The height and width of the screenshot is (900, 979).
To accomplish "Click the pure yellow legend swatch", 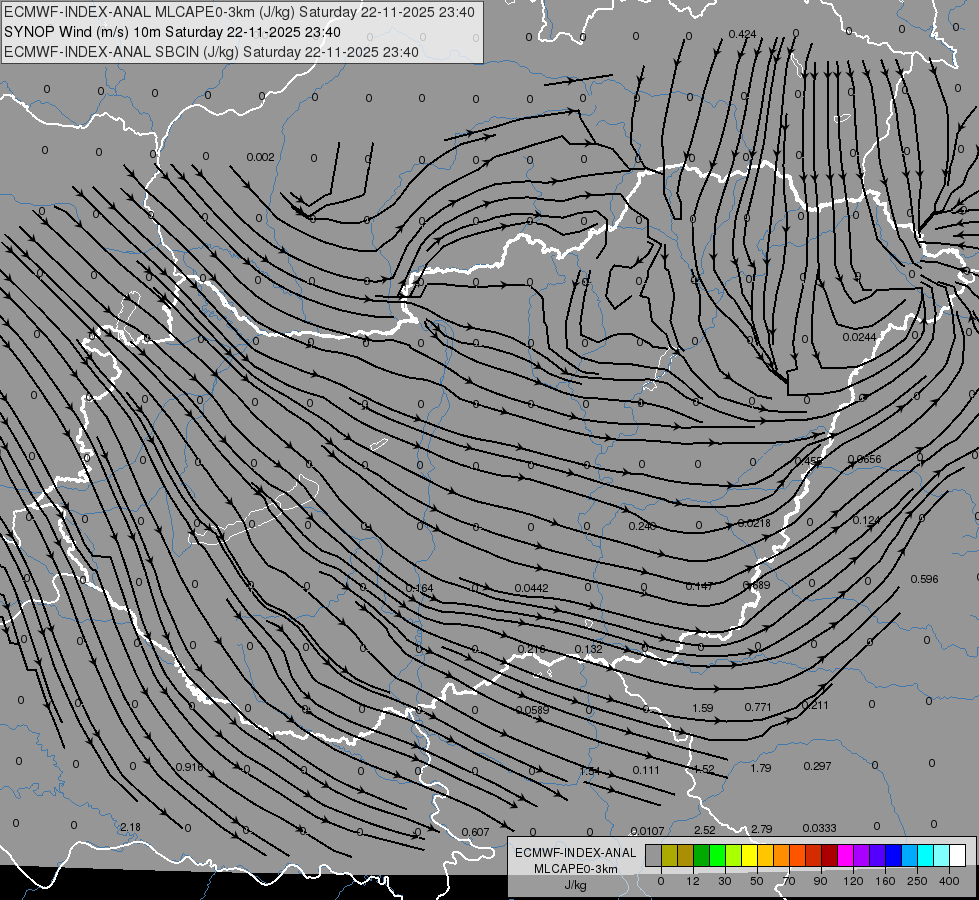I will [749, 855].
